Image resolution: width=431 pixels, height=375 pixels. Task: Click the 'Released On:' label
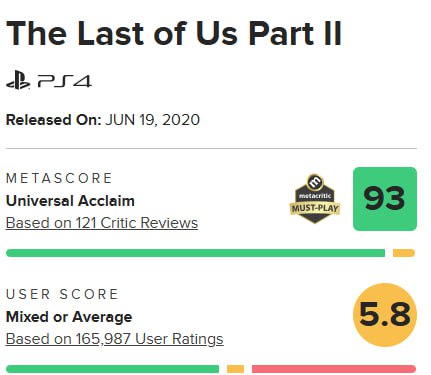53,120
